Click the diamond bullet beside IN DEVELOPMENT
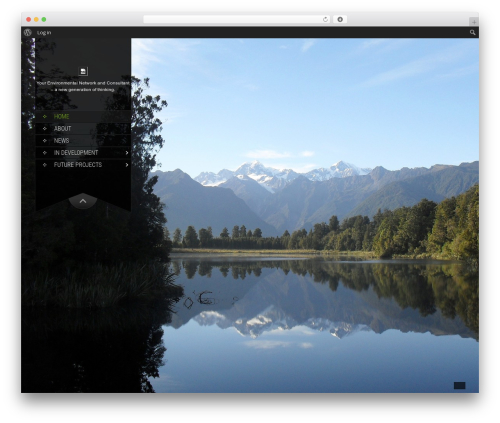Viewport: 500px width, 423px height. coord(45,153)
